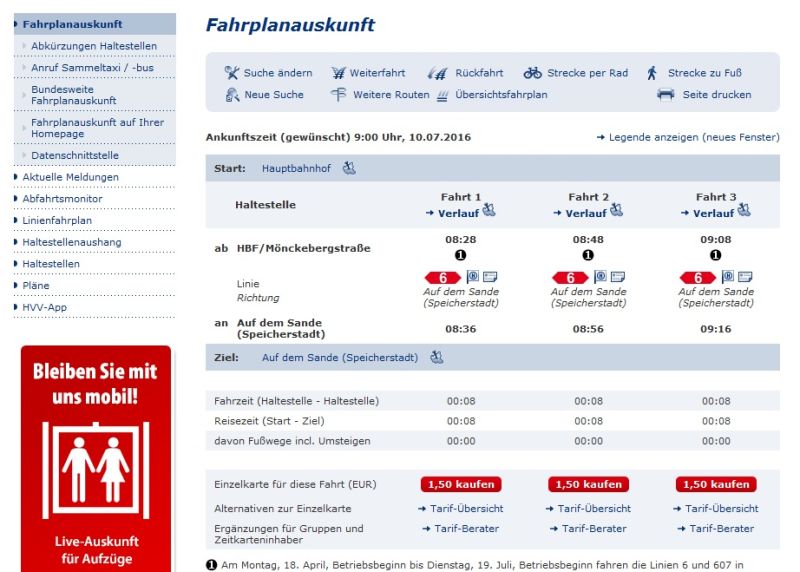Expand the Pläne sidebar section
The image size is (800, 572).
[x=36, y=285]
